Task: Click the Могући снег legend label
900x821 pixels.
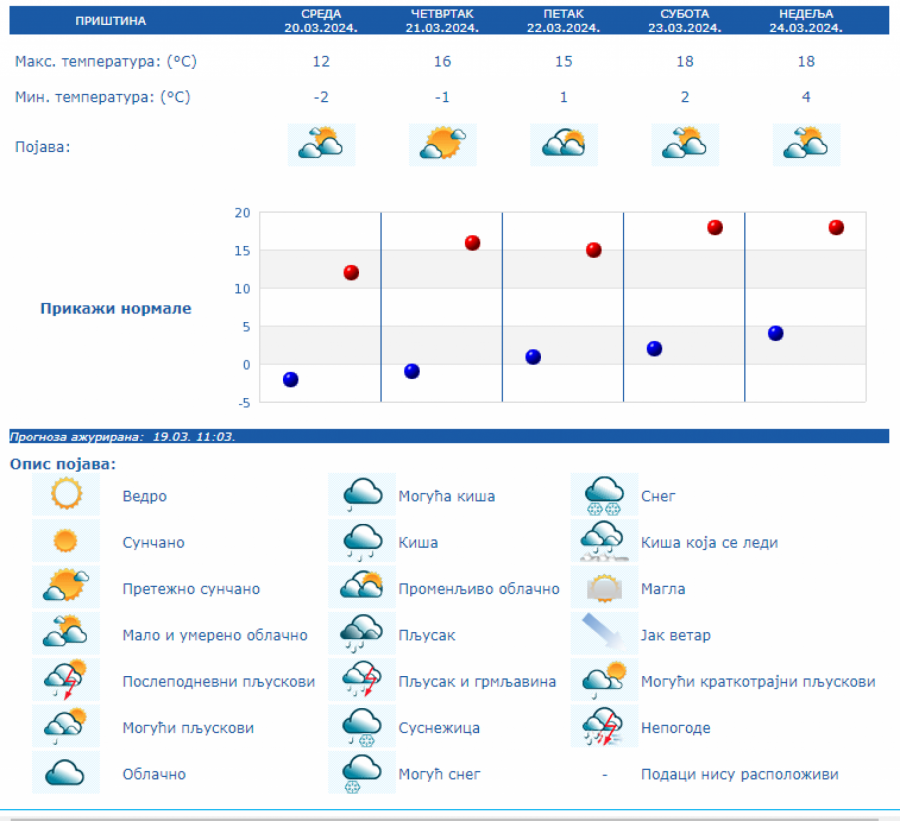Action: pos(440,774)
